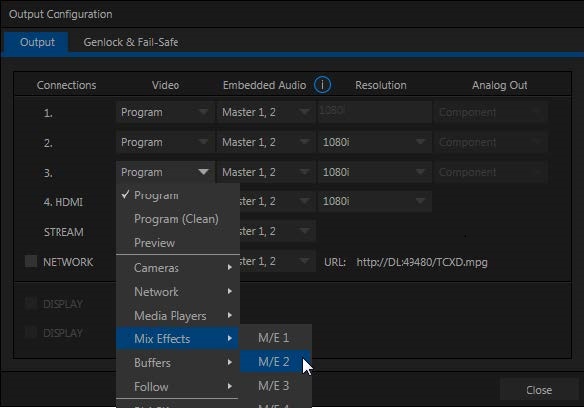
Task: Open Embedded Audio dropdown for NETWORK row
Action: tap(277, 261)
